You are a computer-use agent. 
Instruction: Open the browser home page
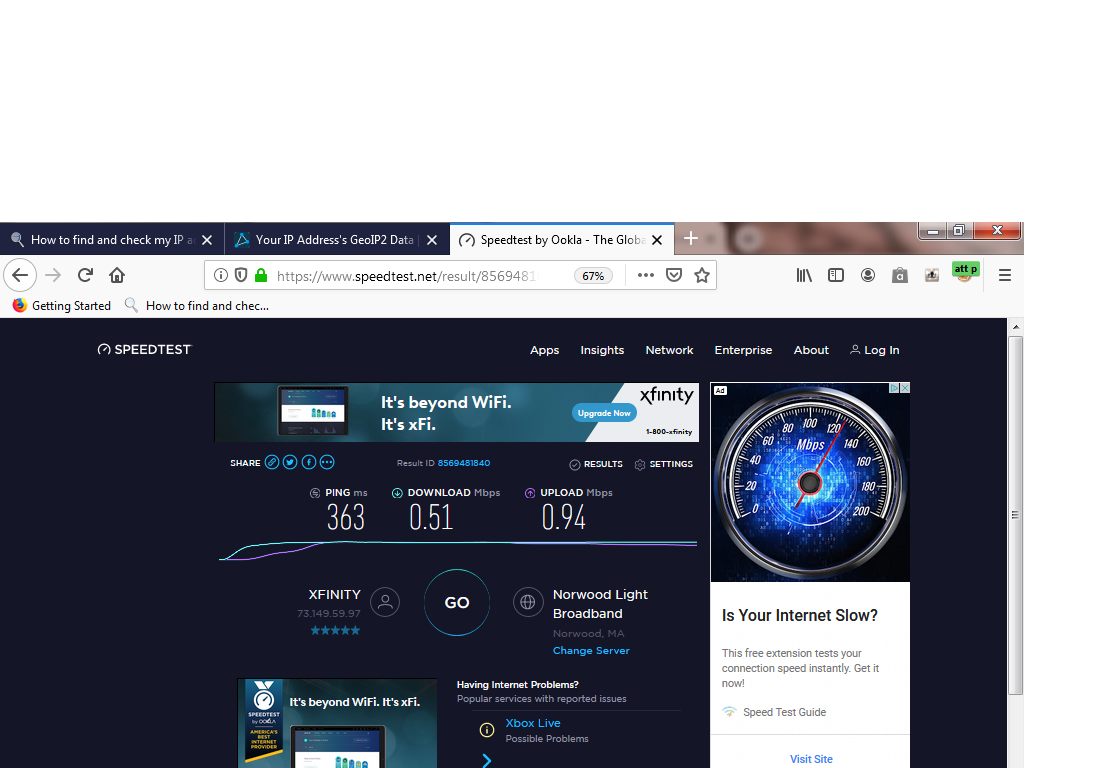[x=117, y=276]
